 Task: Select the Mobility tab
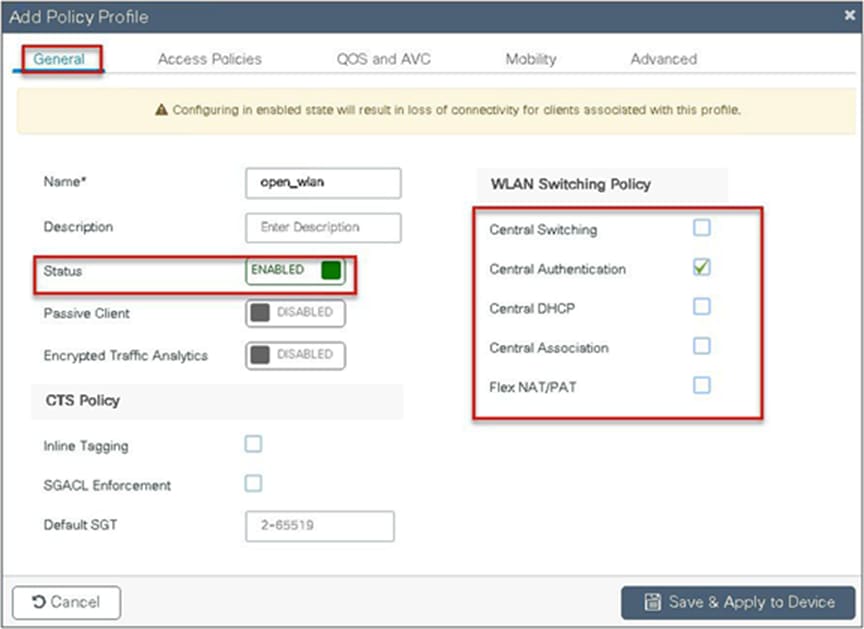point(531,59)
